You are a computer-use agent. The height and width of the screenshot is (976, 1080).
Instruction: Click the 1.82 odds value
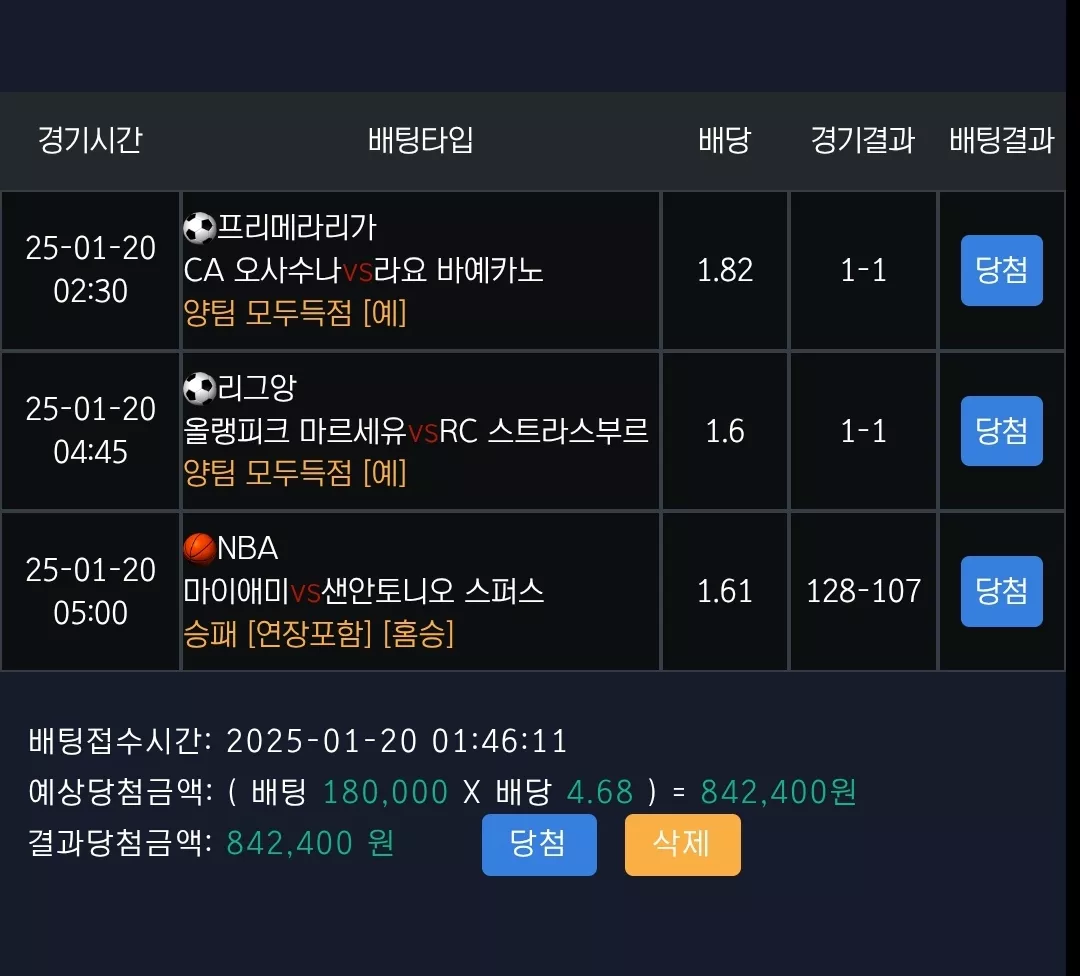pos(725,270)
